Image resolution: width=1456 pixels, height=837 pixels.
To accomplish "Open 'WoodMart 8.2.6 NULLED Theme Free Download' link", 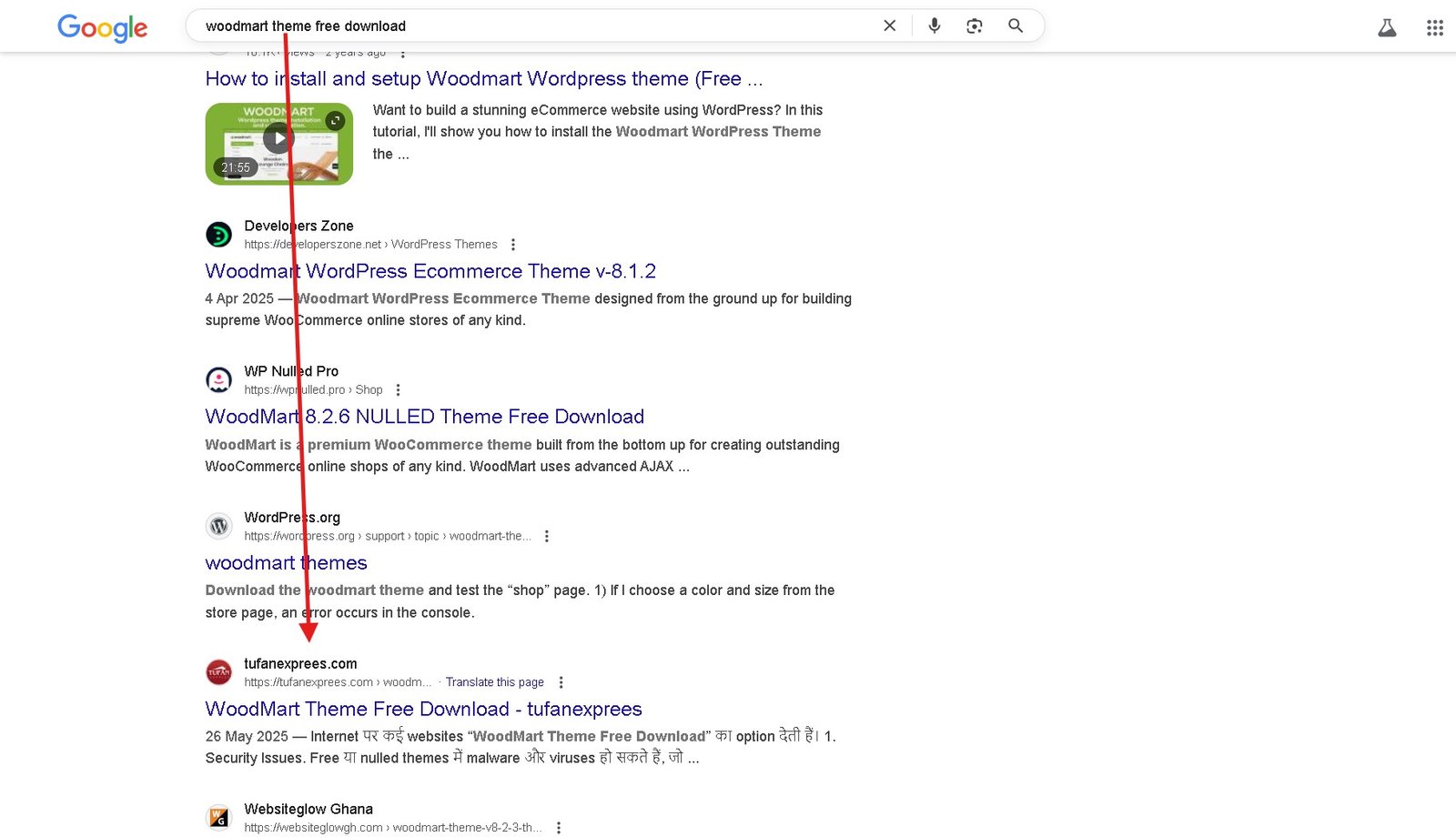I will (x=425, y=417).
